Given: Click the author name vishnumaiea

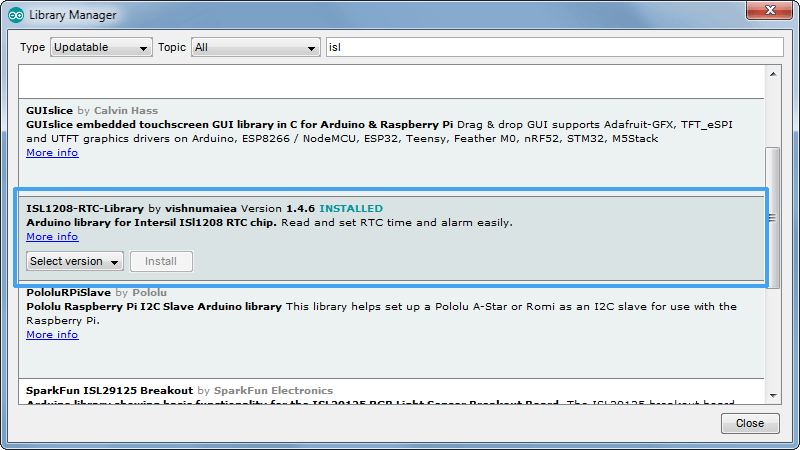Looking at the screenshot, I should click(x=201, y=209).
